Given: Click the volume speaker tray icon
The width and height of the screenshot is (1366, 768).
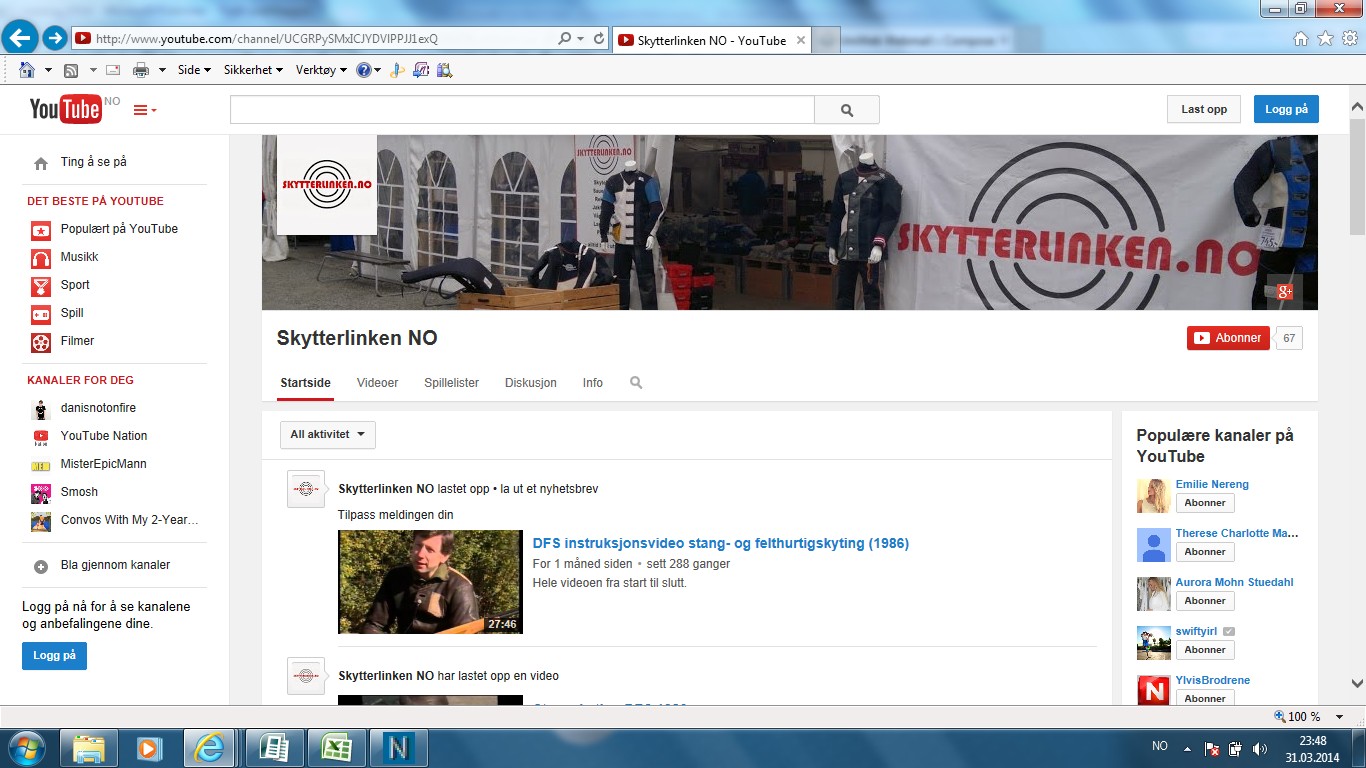Looking at the screenshot, I should [1259, 748].
